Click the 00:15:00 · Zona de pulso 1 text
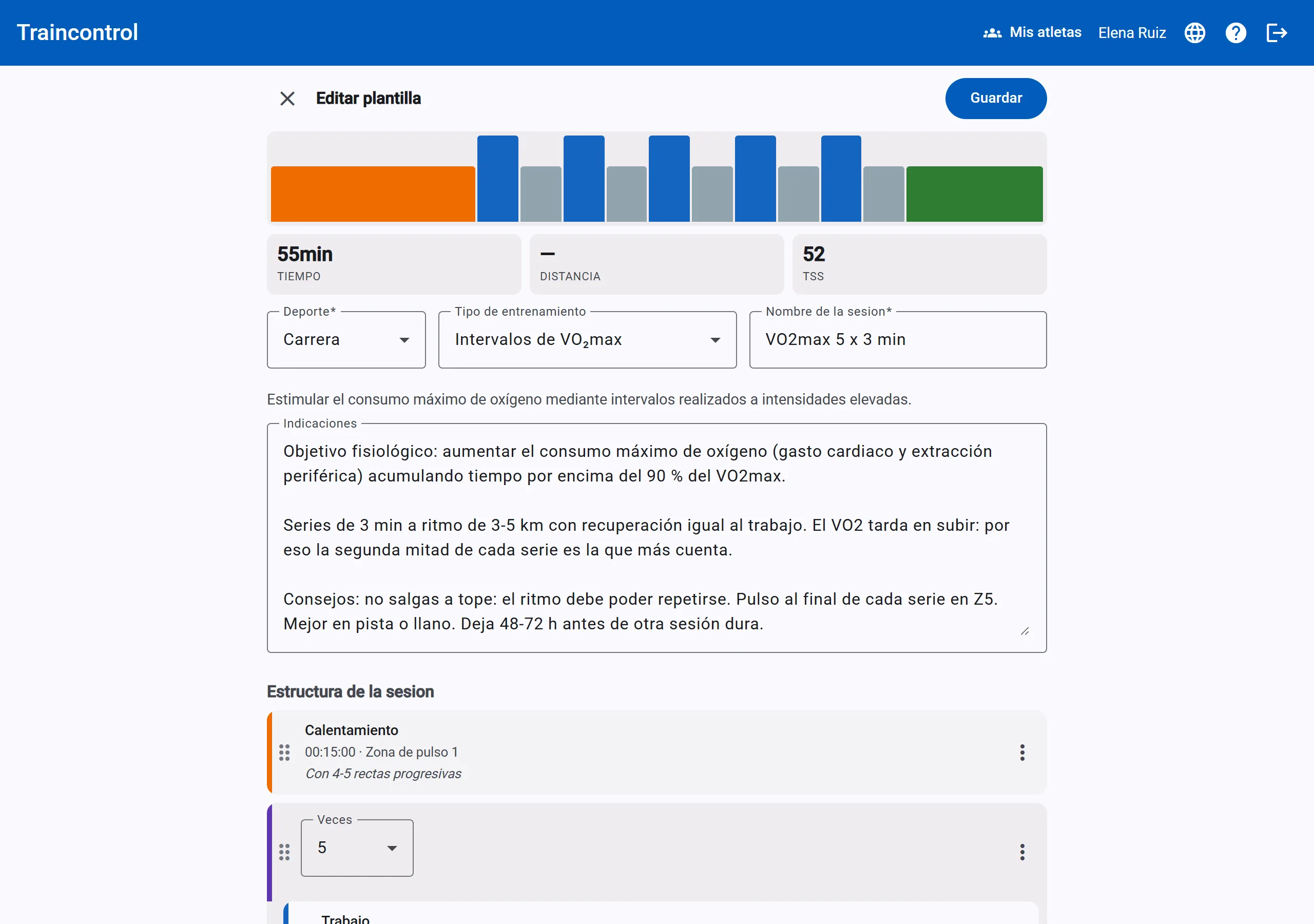The image size is (1314, 924). 381,752
